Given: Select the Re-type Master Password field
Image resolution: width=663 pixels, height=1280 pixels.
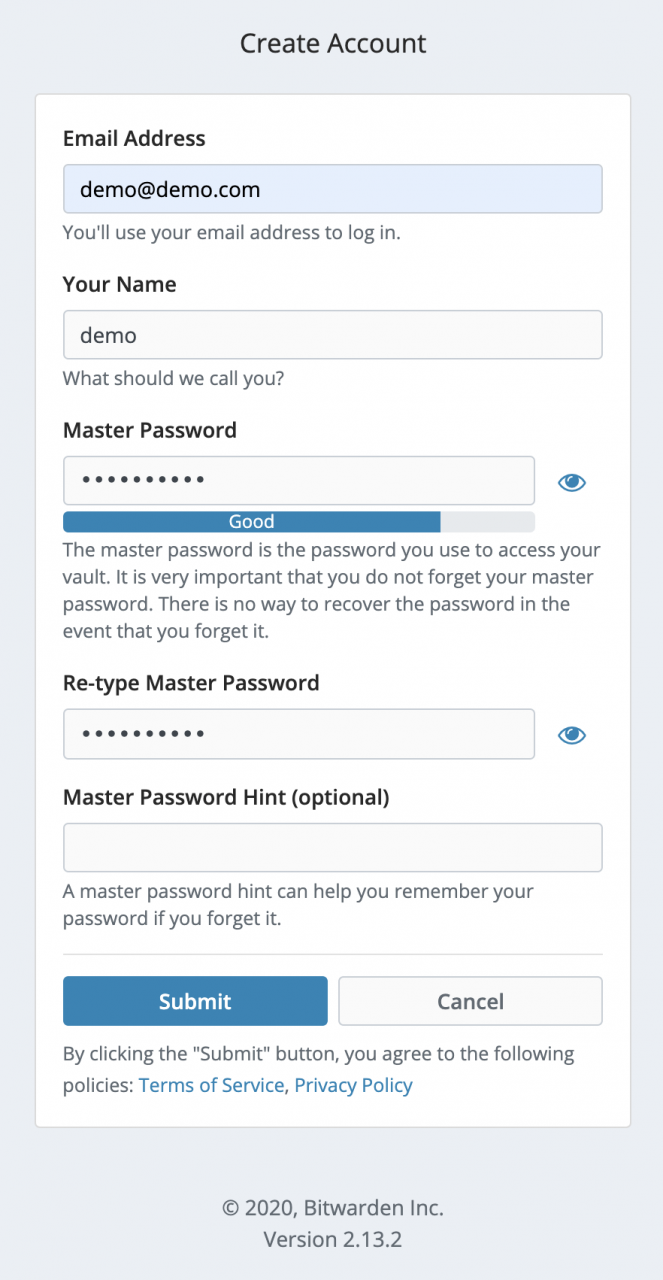Looking at the screenshot, I should pos(298,735).
